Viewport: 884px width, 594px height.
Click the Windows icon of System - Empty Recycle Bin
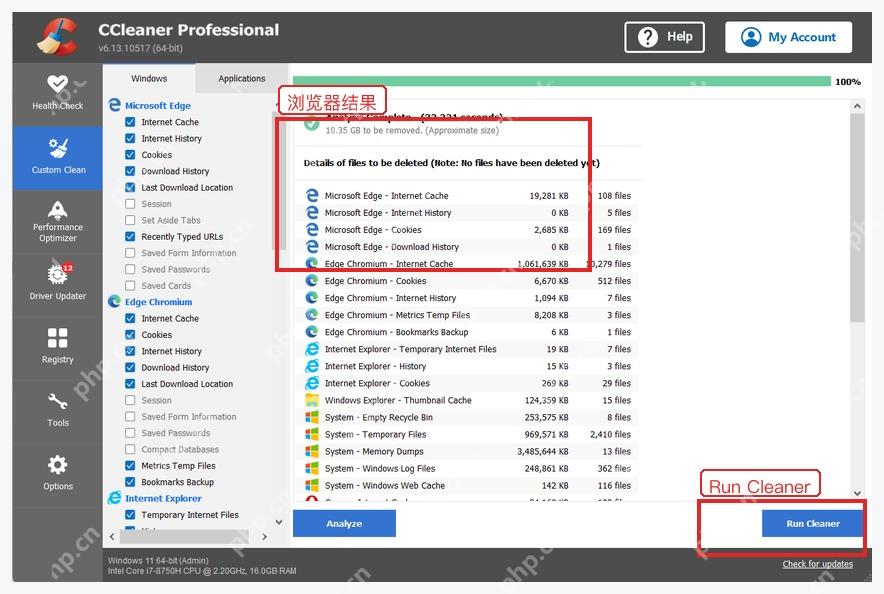[312, 417]
